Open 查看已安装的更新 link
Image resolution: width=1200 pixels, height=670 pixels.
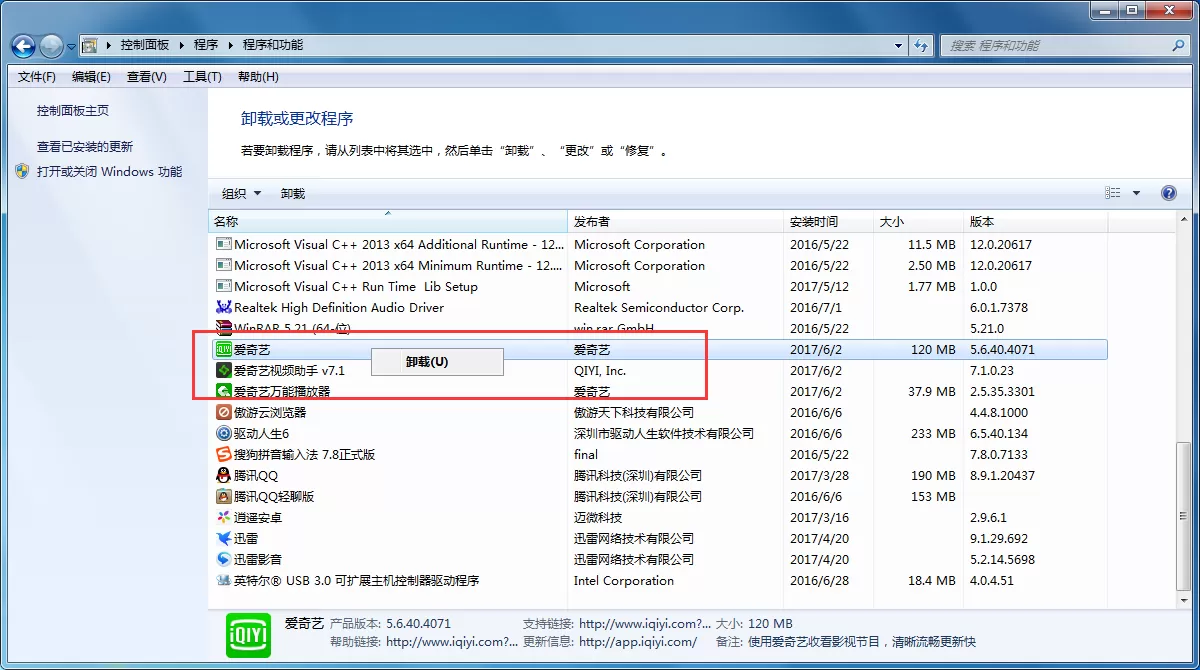[x=85, y=147]
